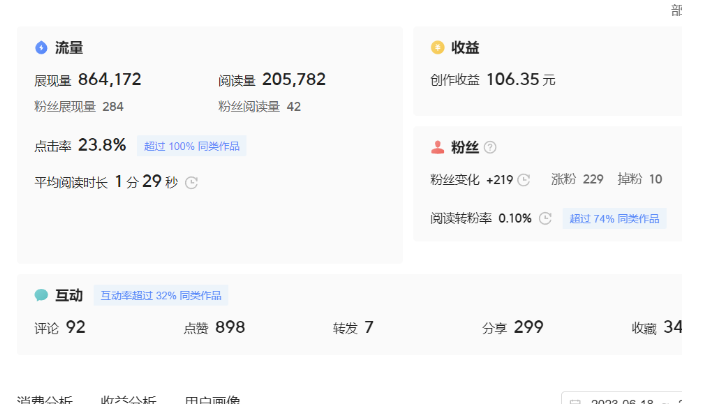
Task: Click the 点赞 count 898
Action: 230,327
